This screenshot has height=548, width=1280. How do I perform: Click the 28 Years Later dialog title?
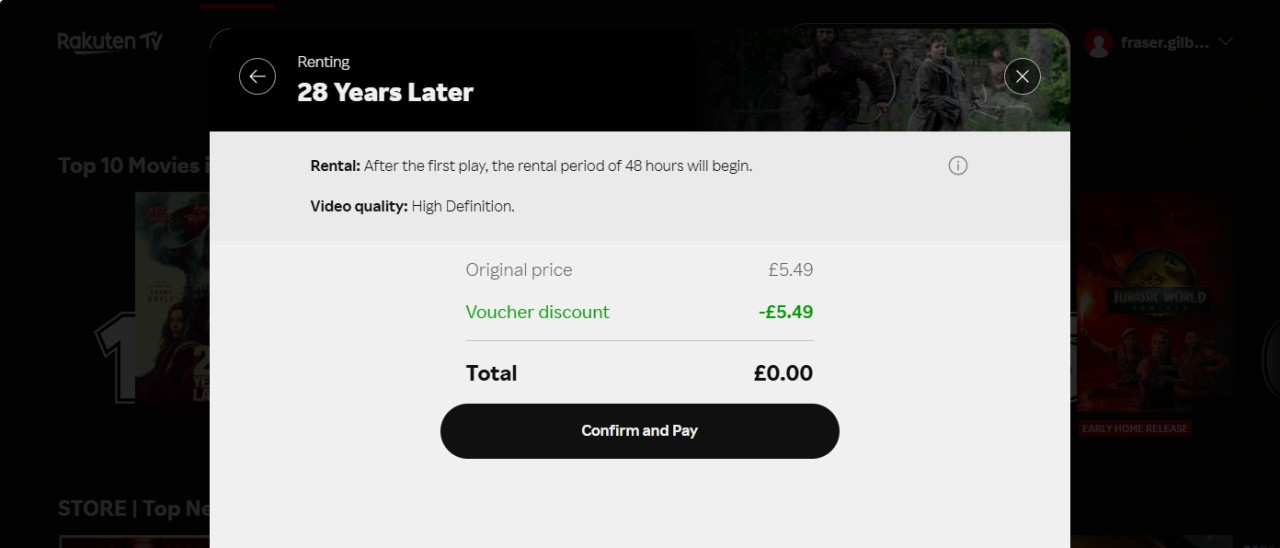385,93
